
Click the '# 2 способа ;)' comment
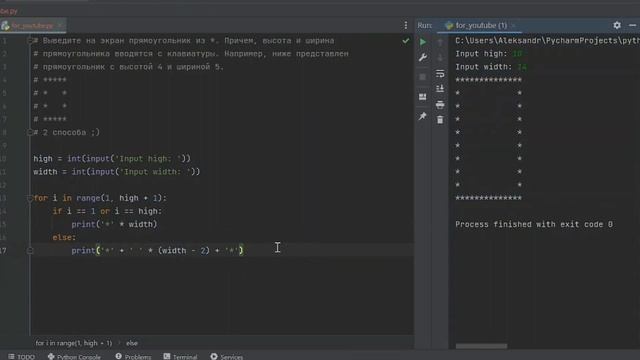67,132
